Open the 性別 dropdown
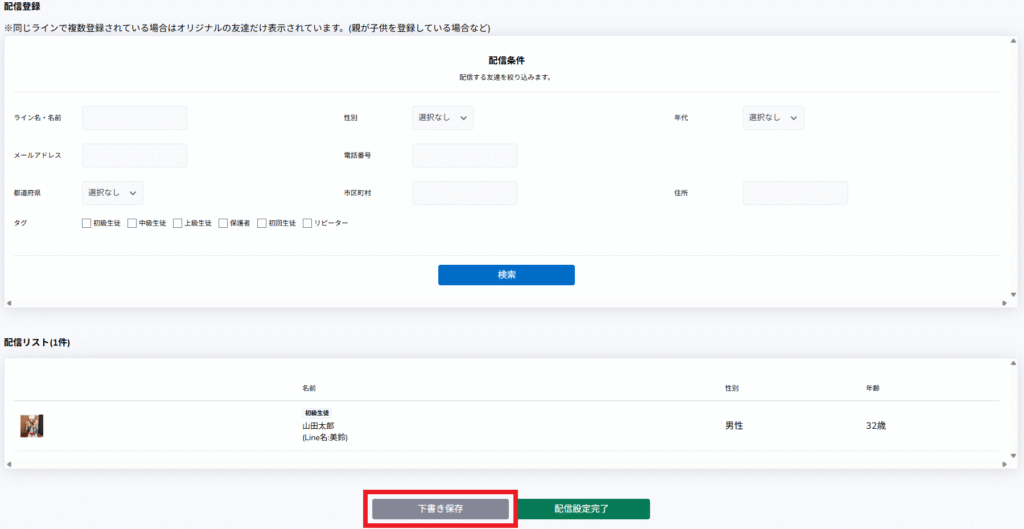The image size is (1024, 529). click(x=442, y=118)
